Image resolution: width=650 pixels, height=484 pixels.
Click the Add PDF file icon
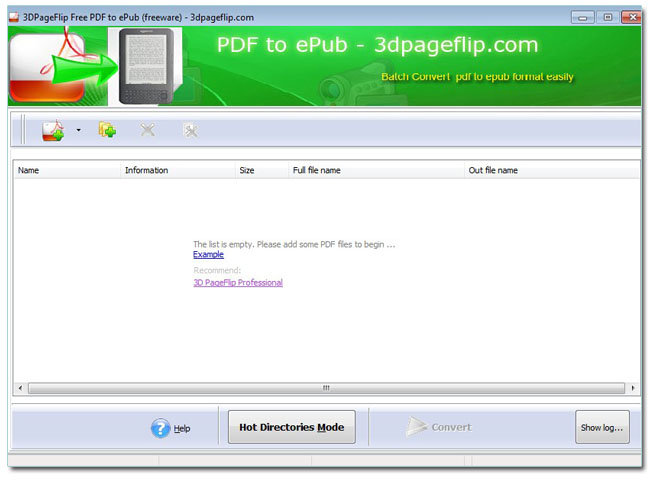[x=53, y=131]
